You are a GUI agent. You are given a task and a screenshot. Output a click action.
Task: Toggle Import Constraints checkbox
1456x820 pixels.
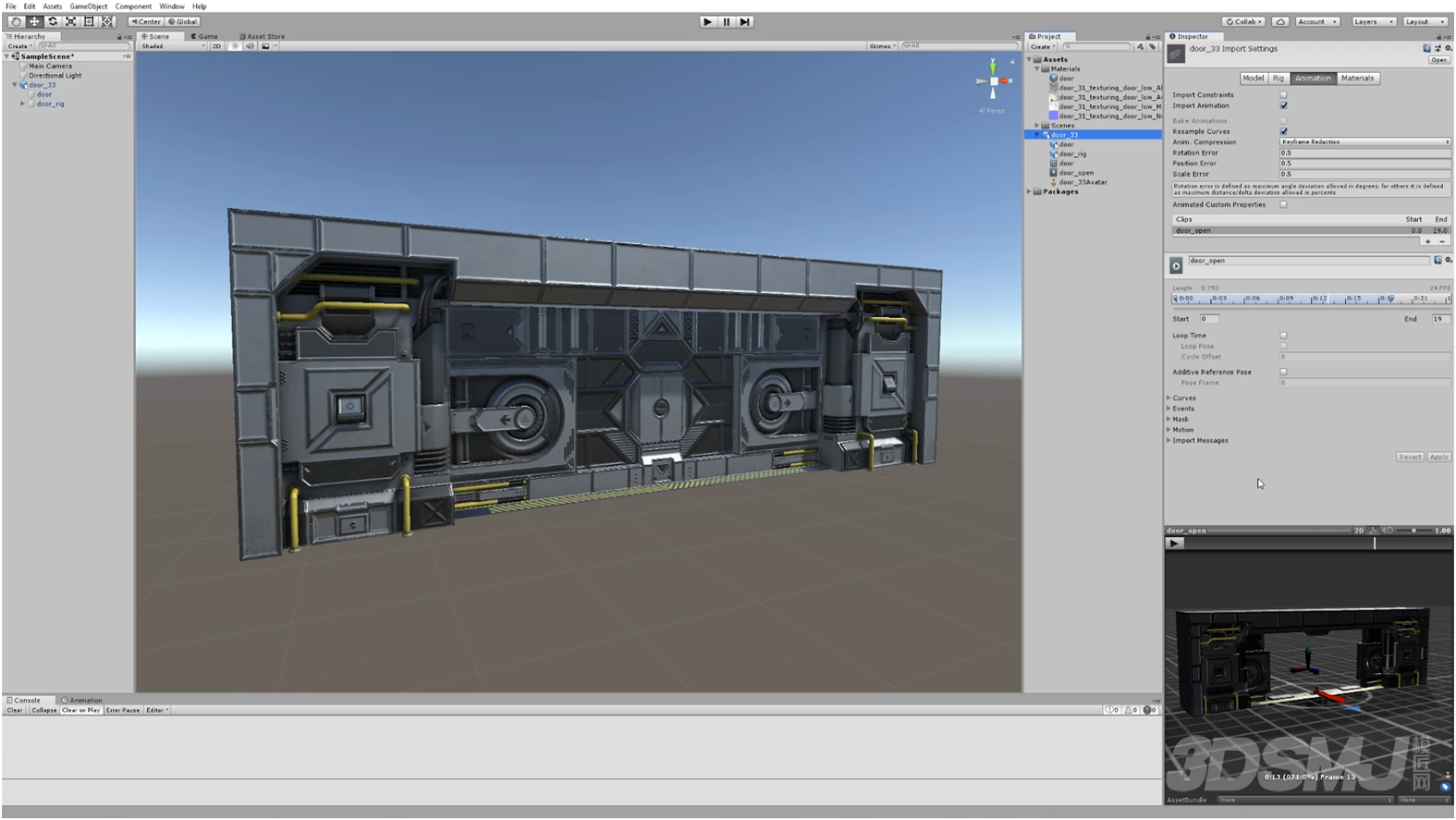(1283, 94)
